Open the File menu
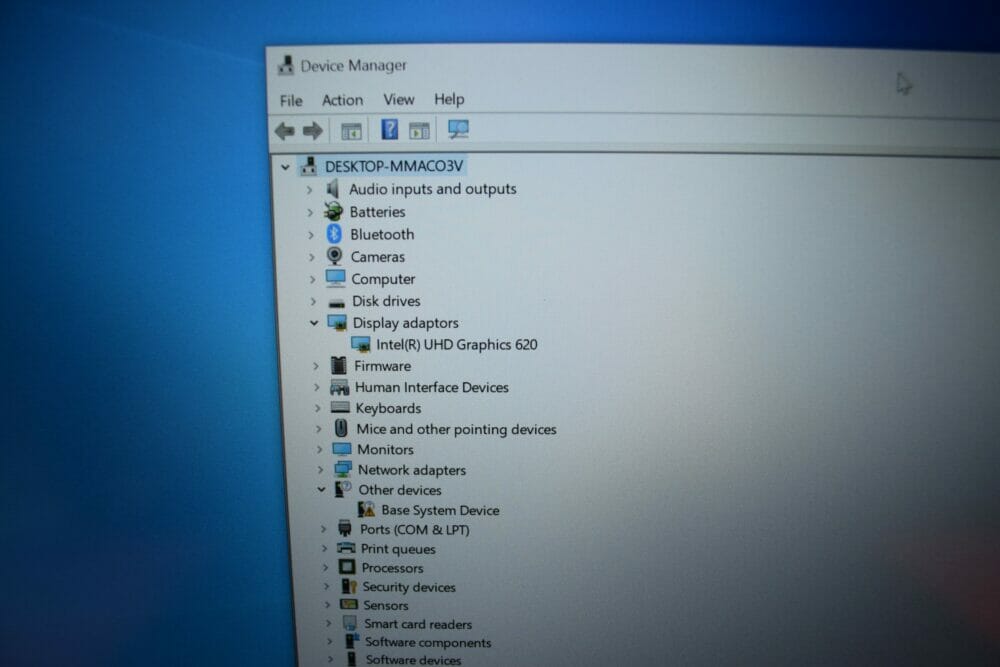Viewport: 1000px width, 667px height. coord(291,101)
